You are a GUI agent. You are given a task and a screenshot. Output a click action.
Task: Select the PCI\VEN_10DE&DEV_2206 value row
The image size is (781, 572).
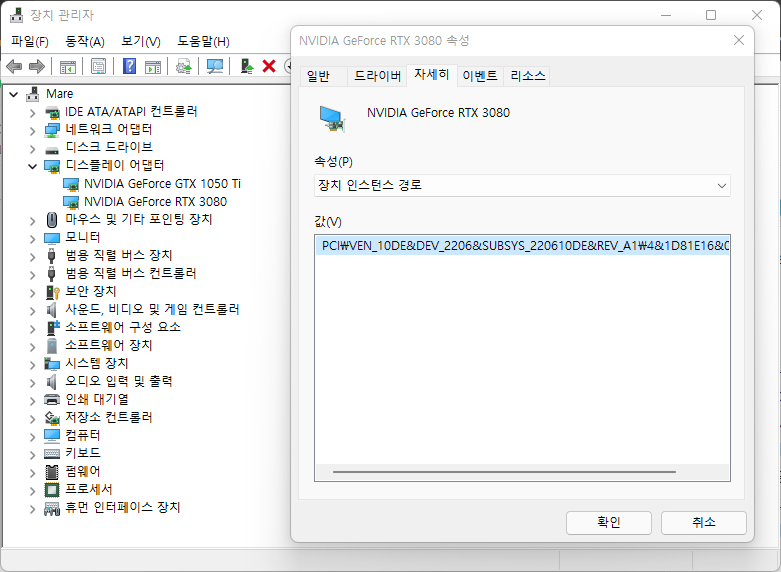point(522,246)
